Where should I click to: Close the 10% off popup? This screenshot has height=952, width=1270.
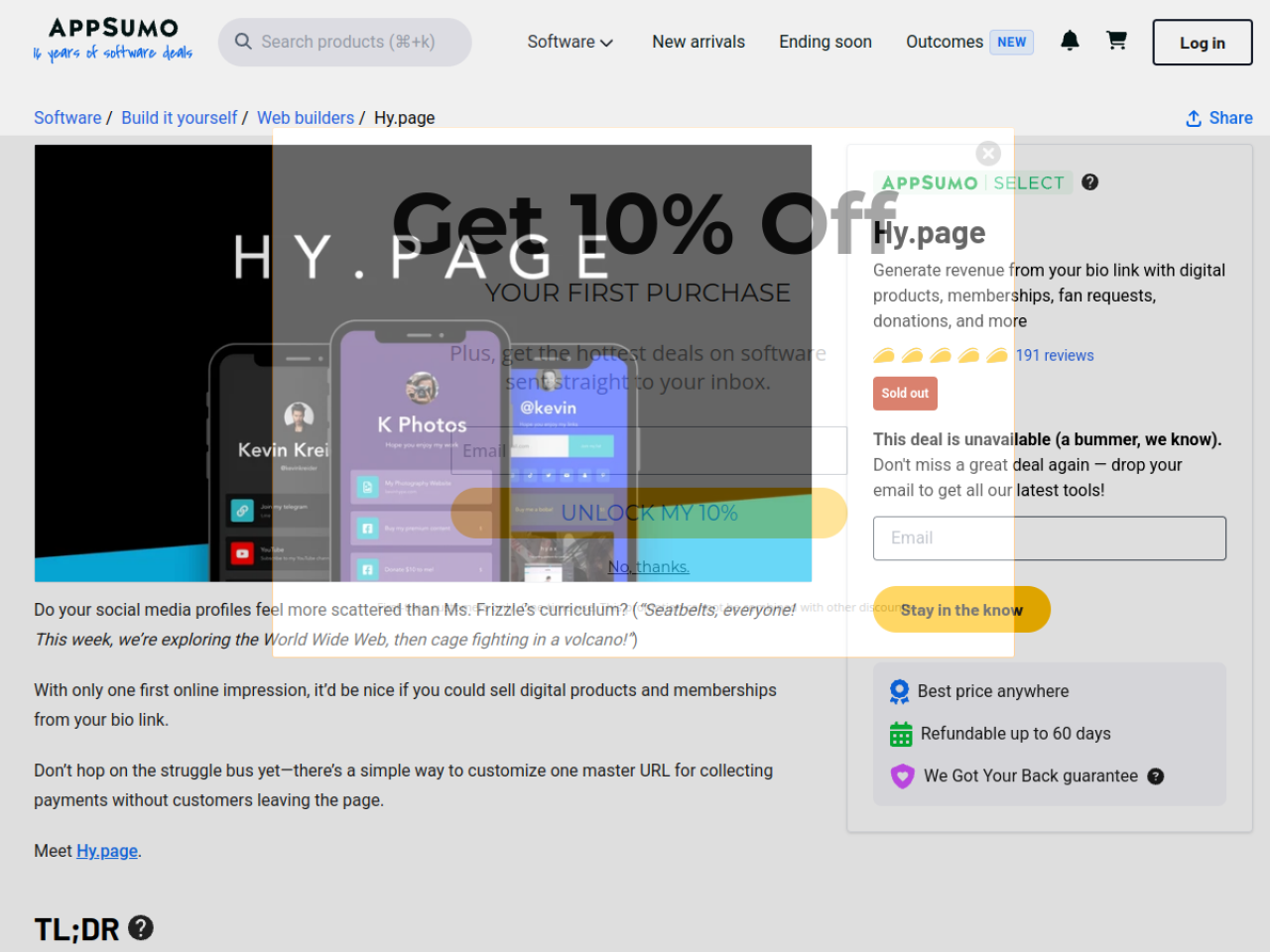[x=988, y=153]
